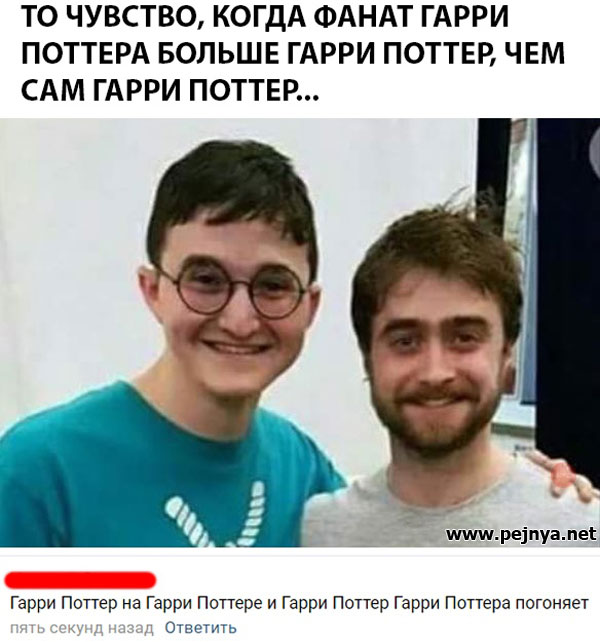This screenshot has width=600, height=642.
Task: Click the пять секунд назад timestamp
Action: pyautogui.click(x=82, y=628)
